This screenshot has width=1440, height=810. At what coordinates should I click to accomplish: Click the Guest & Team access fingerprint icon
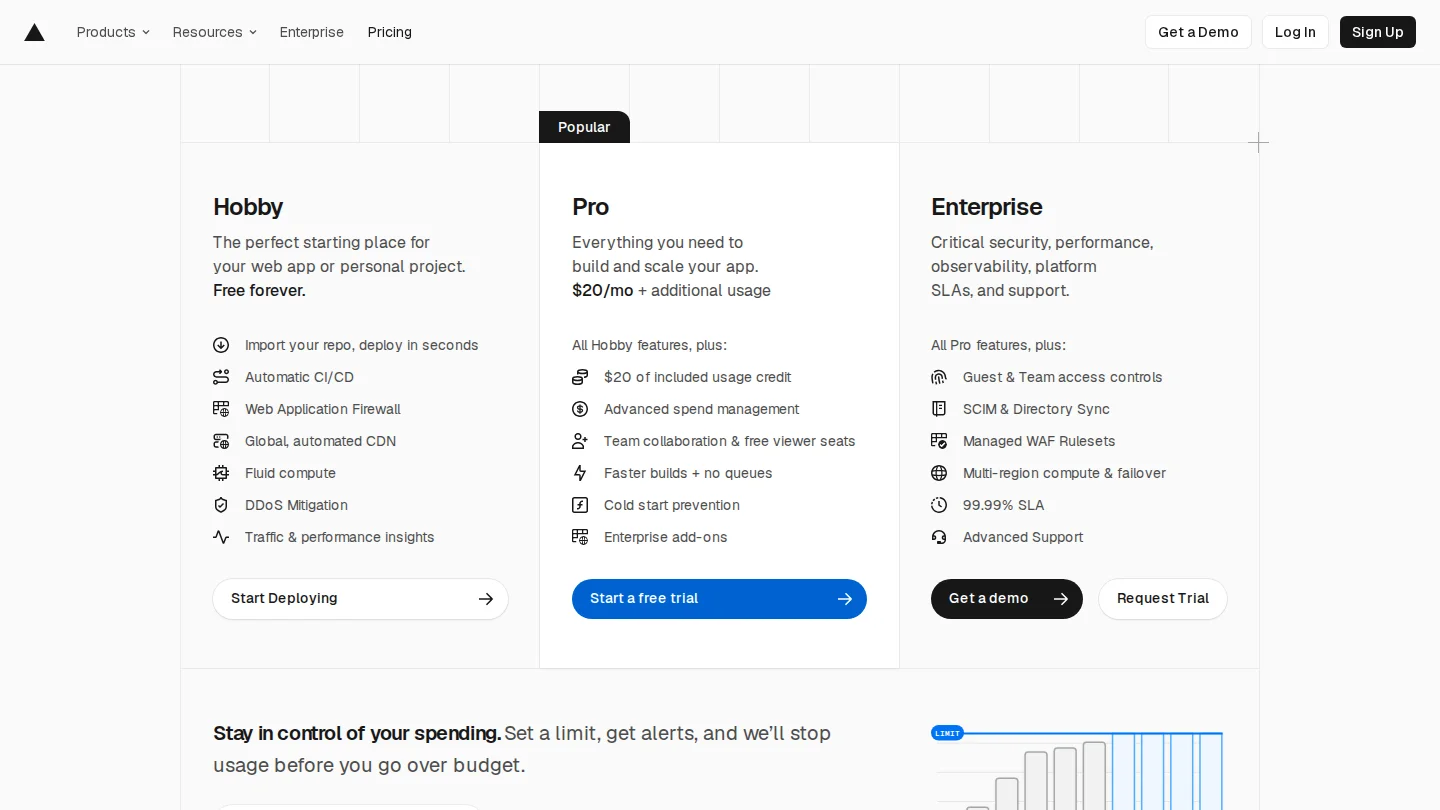[939, 377]
